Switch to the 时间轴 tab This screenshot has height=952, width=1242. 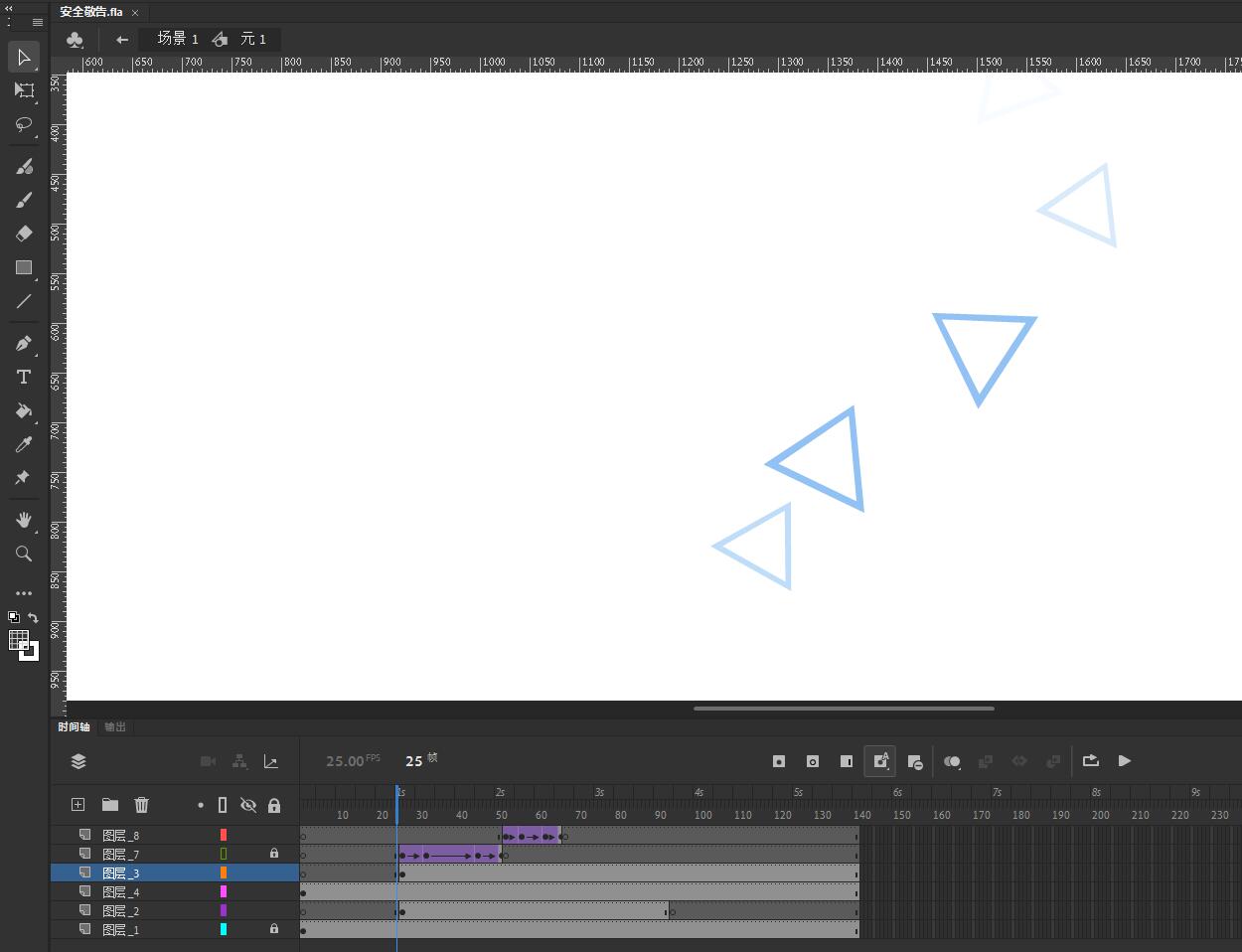pyautogui.click(x=74, y=726)
